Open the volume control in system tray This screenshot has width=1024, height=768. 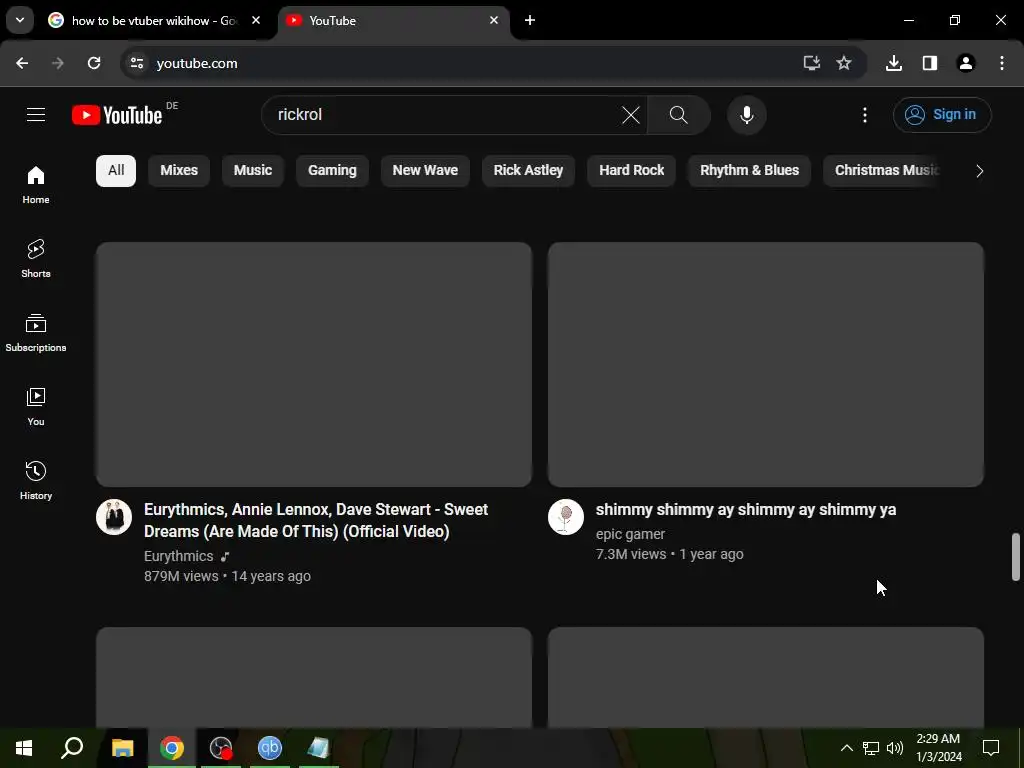click(x=895, y=748)
